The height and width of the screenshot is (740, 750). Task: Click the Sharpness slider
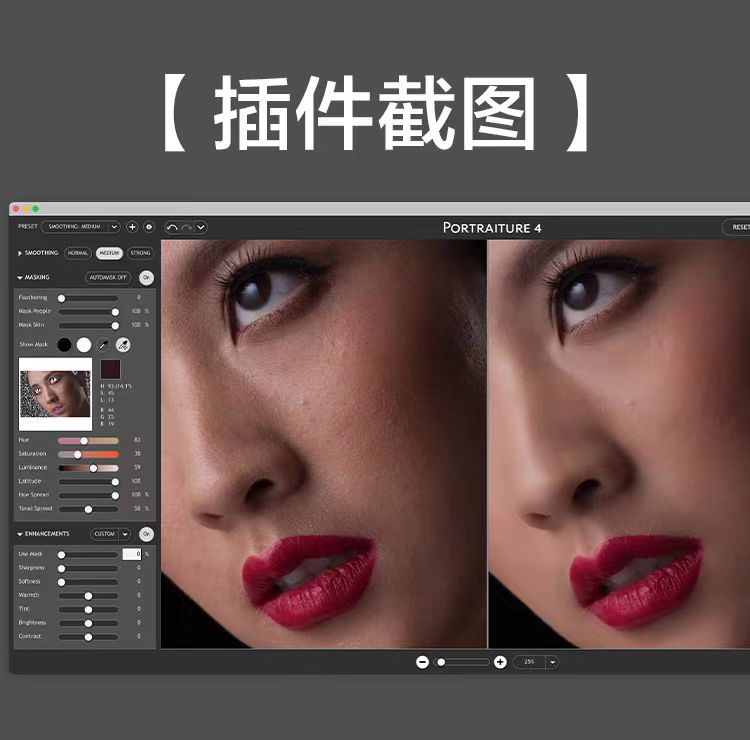(88, 569)
